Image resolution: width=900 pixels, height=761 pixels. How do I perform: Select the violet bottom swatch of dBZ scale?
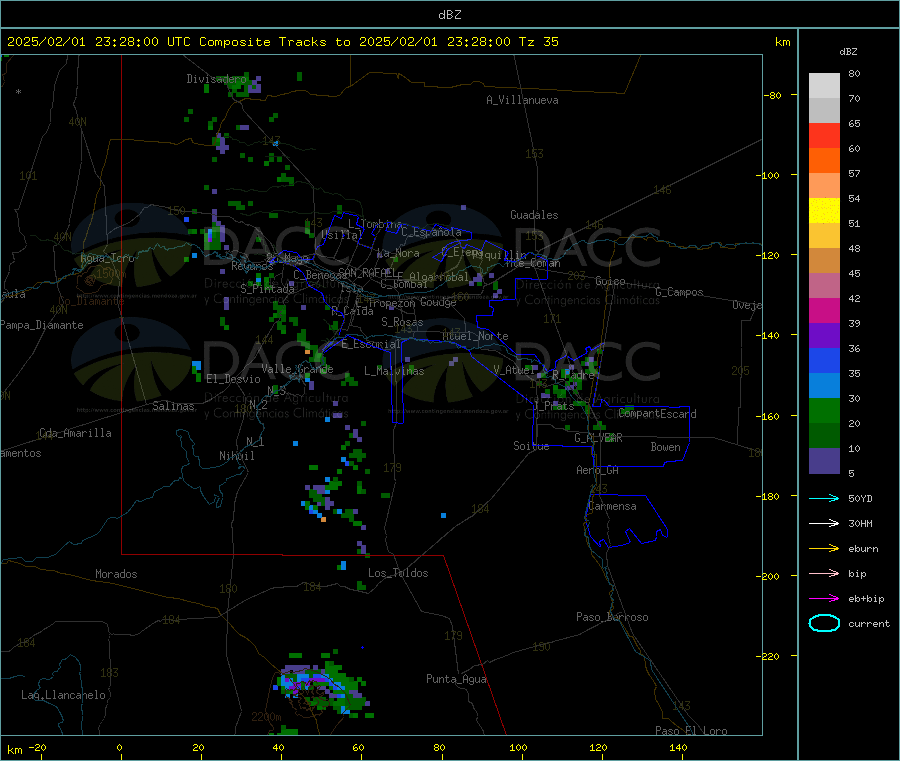click(824, 461)
